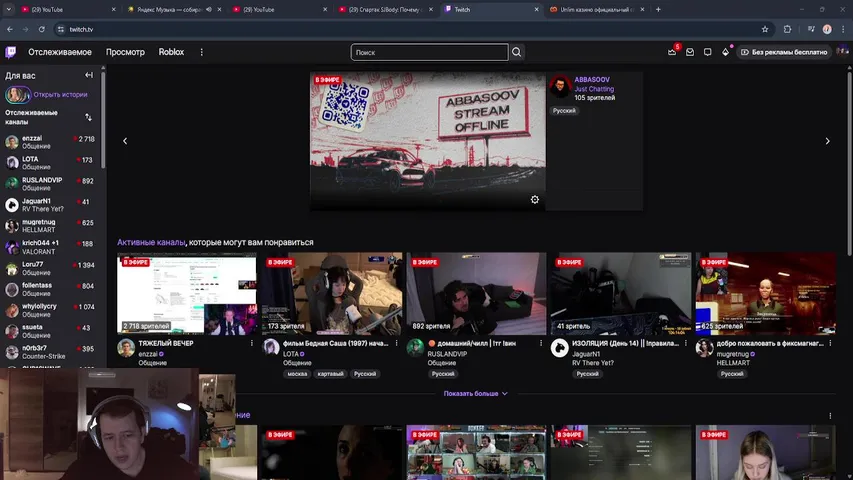Open the Prime loot crown icon
This screenshot has width=853, height=480.
coord(673,52)
